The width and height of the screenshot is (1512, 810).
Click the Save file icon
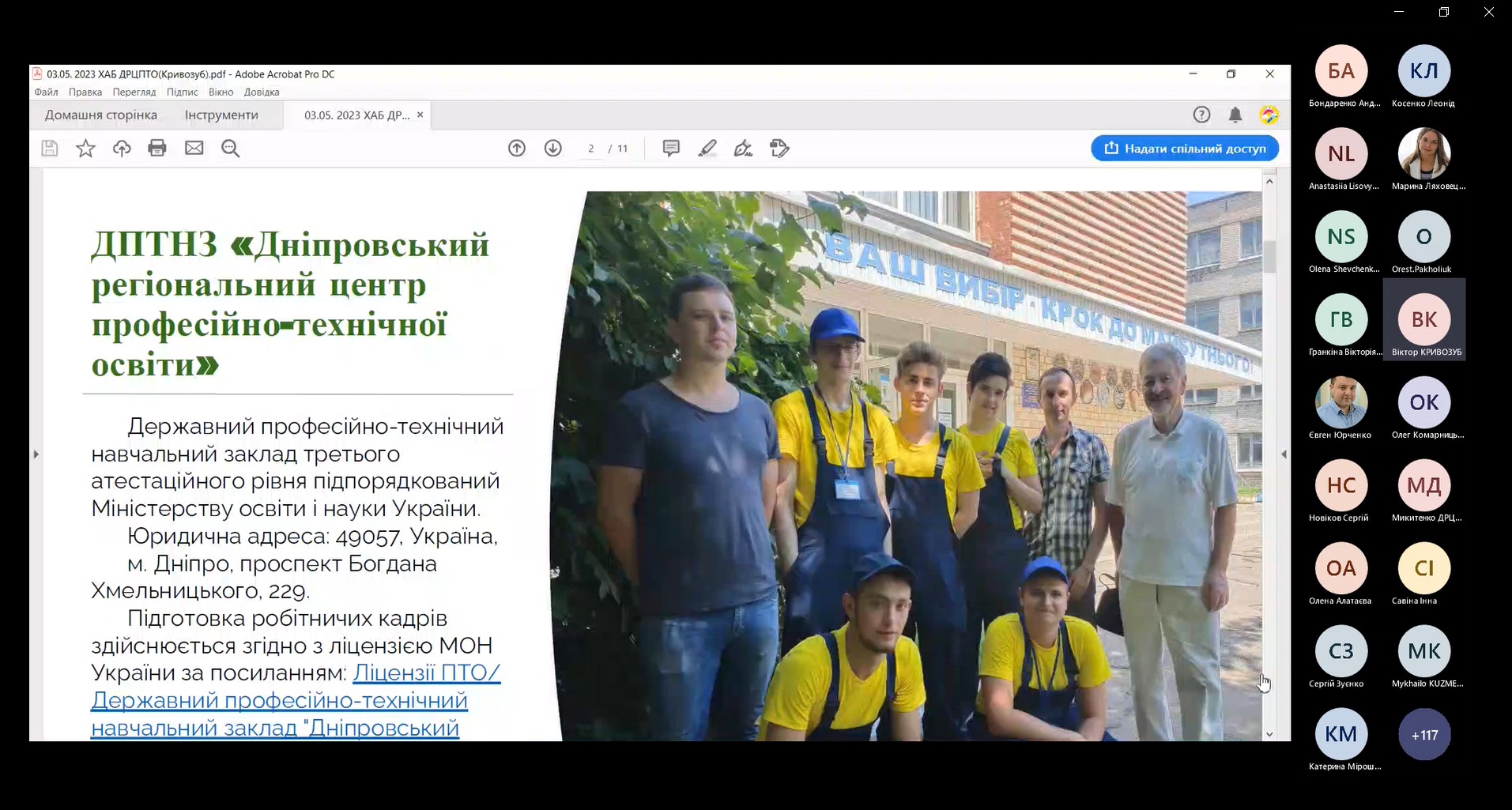pyautogui.click(x=50, y=148)
